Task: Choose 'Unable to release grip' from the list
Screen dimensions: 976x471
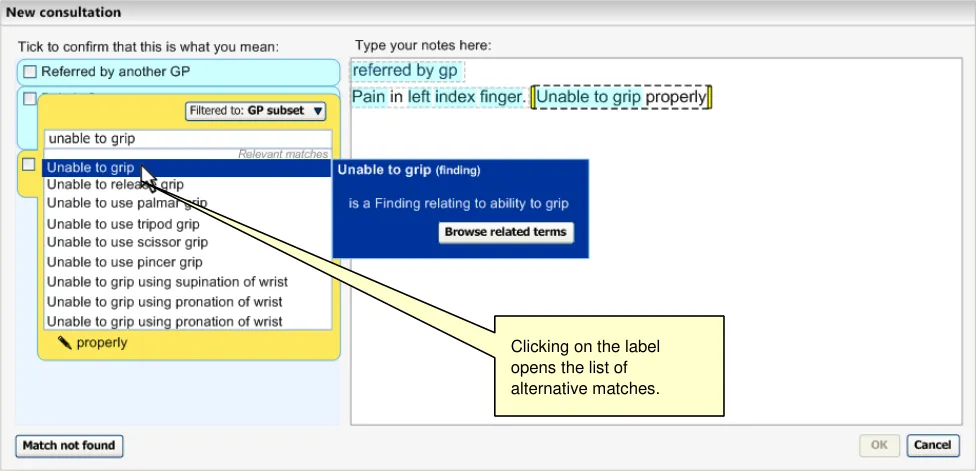Action: coord(115,185)
